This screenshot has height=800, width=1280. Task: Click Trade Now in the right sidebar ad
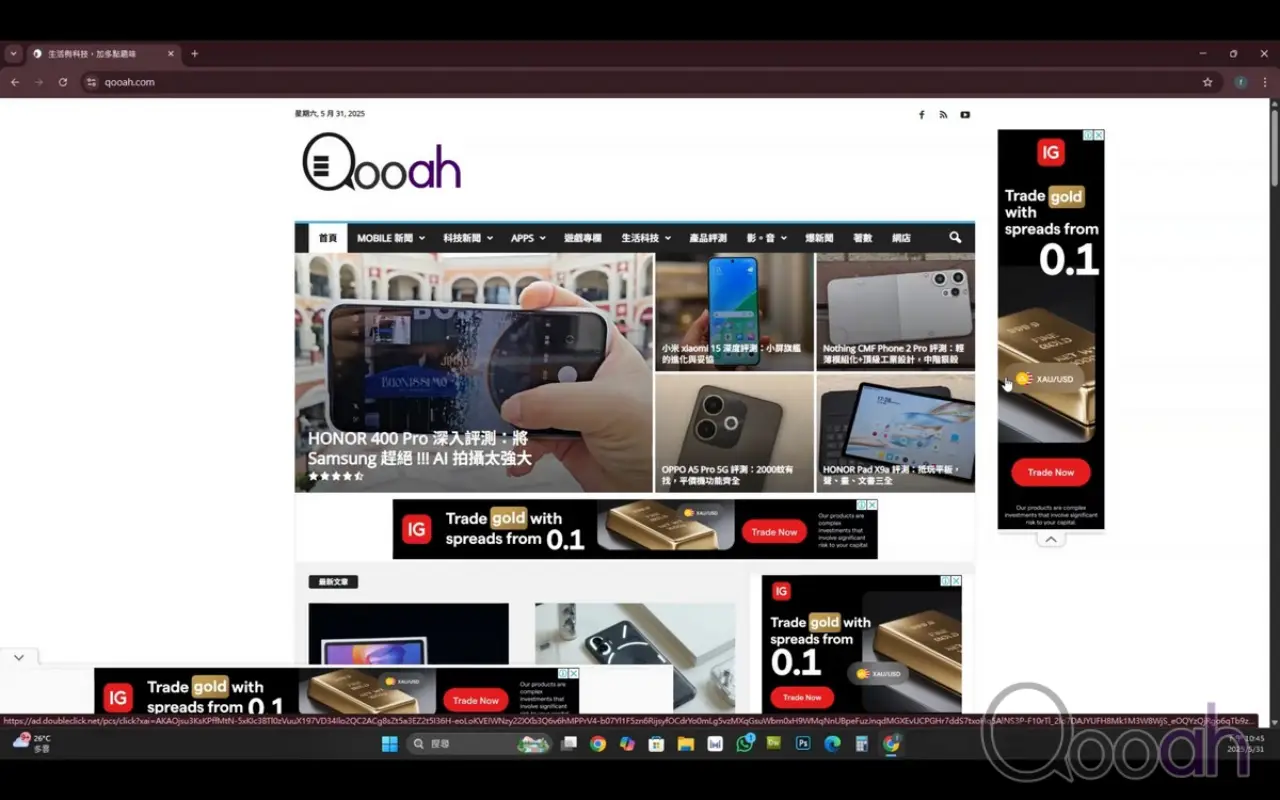tap(1050, 472)
